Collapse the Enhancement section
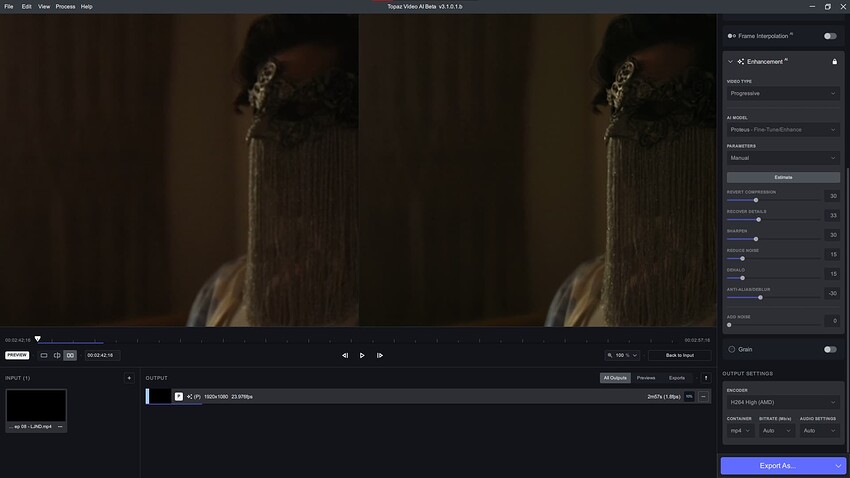This screenshot has width=850, height=478. coord(730,62)
